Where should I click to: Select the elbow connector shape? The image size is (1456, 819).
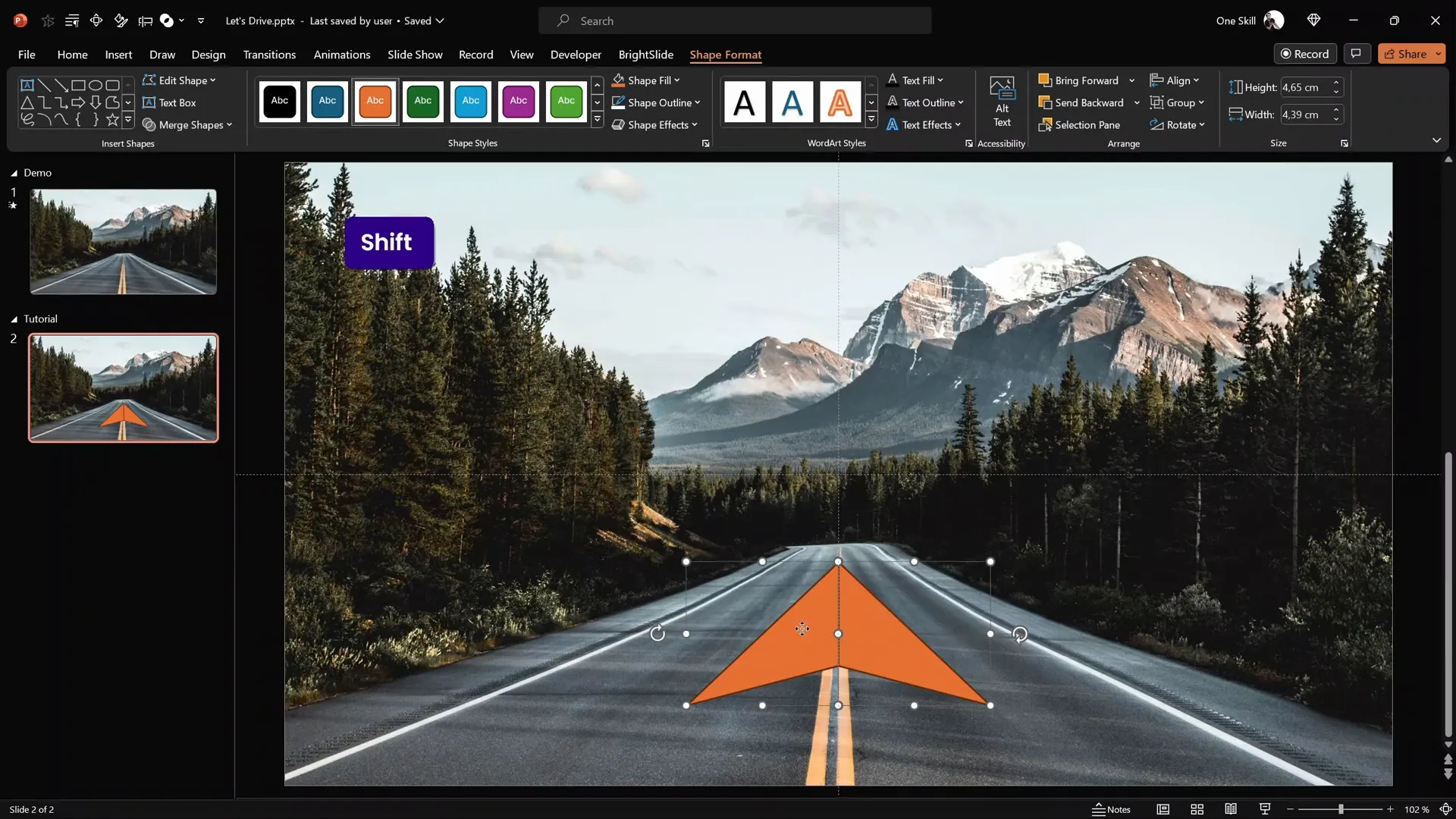tap(44, 102)
